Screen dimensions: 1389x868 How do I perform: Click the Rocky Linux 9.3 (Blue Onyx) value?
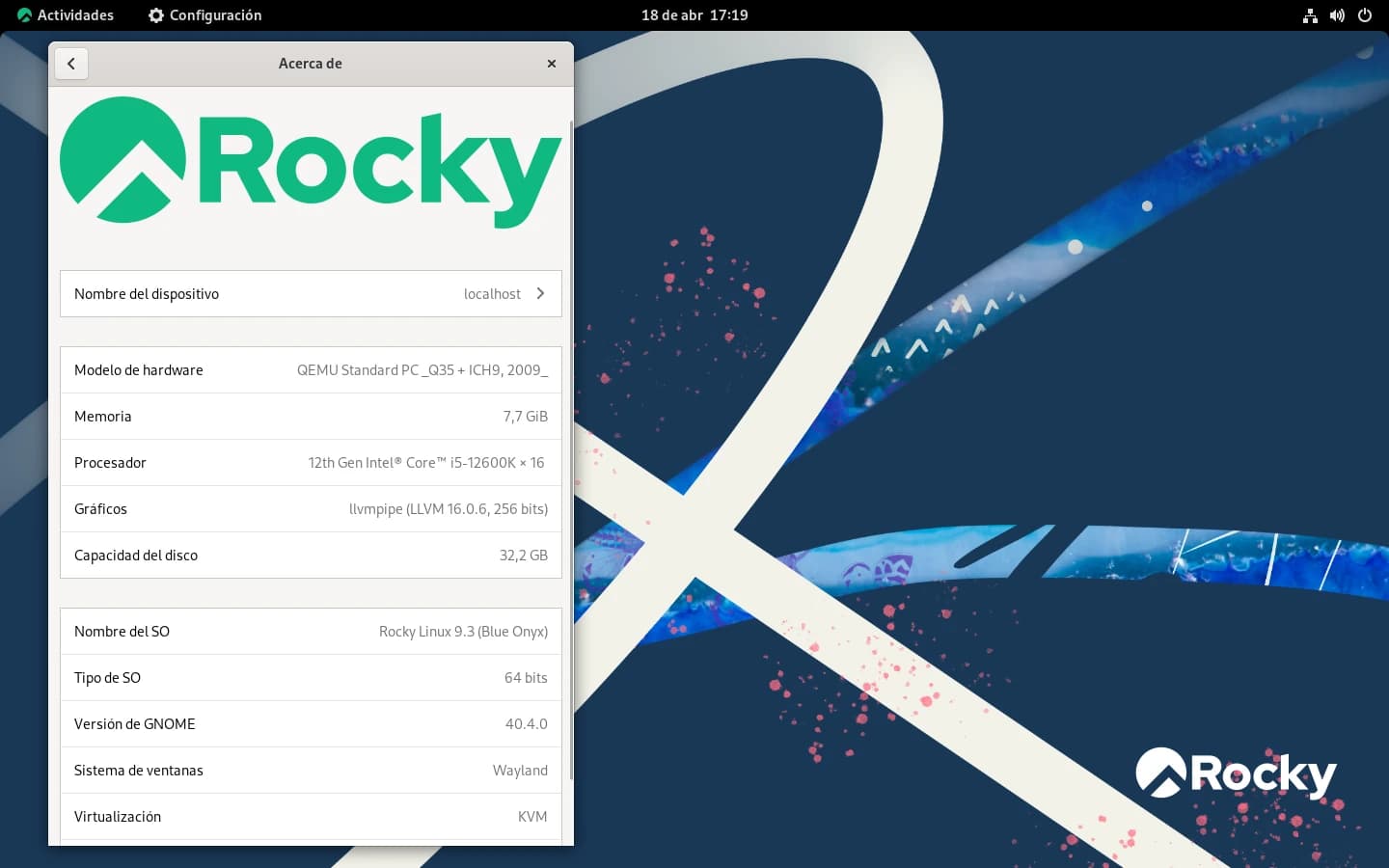click(463, 632)
